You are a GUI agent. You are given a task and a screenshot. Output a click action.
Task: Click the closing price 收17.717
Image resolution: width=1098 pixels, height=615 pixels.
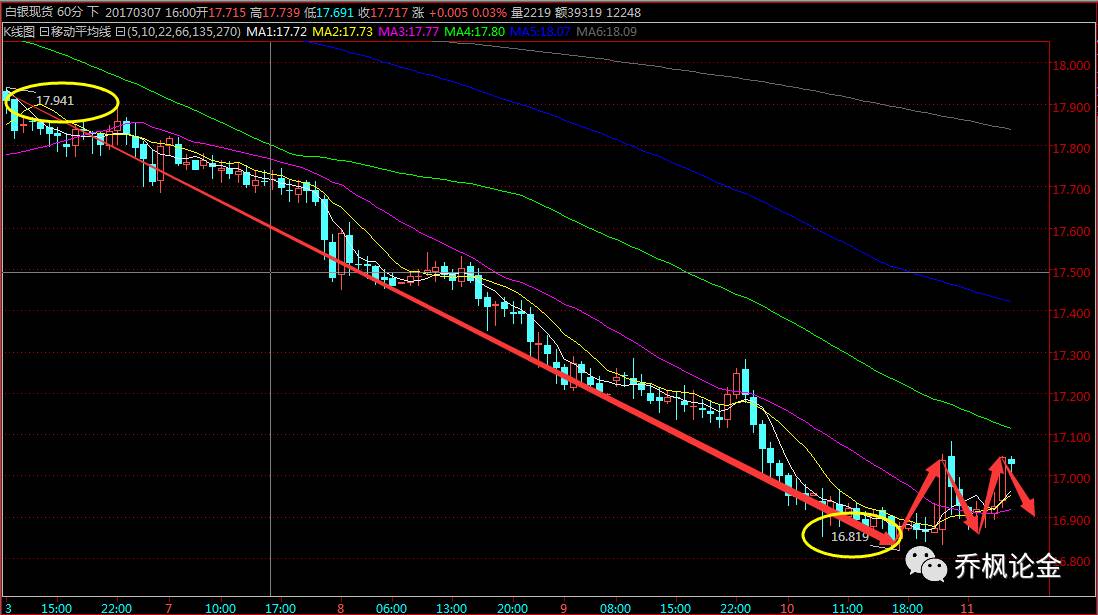382,12
